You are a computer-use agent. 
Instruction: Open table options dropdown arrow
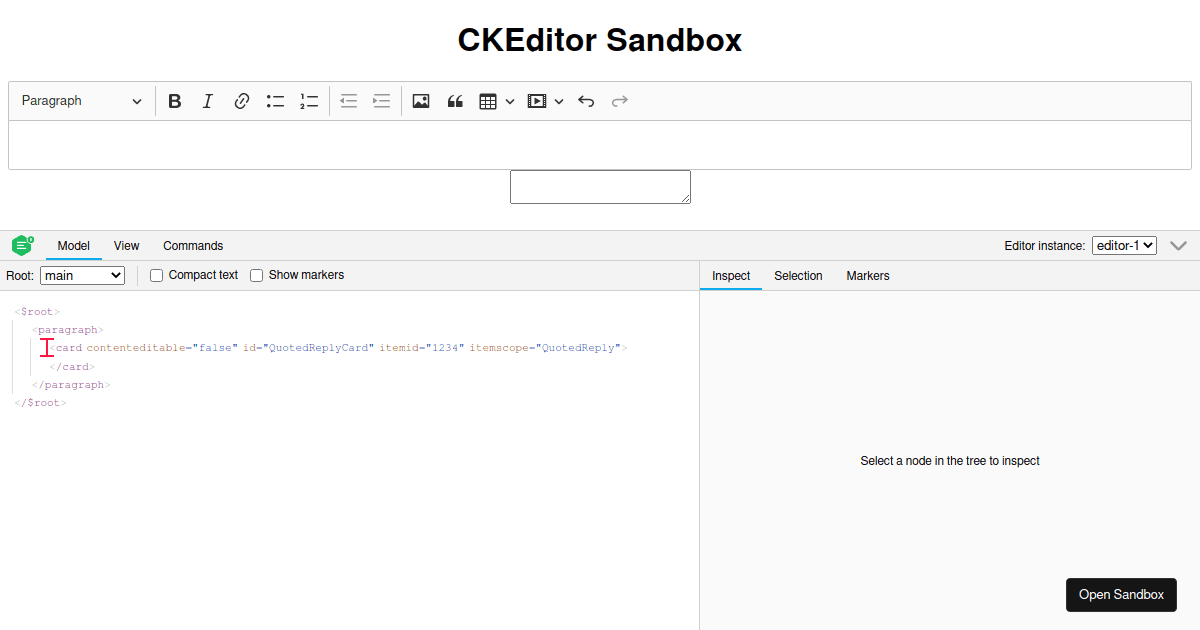pos(510,101)
